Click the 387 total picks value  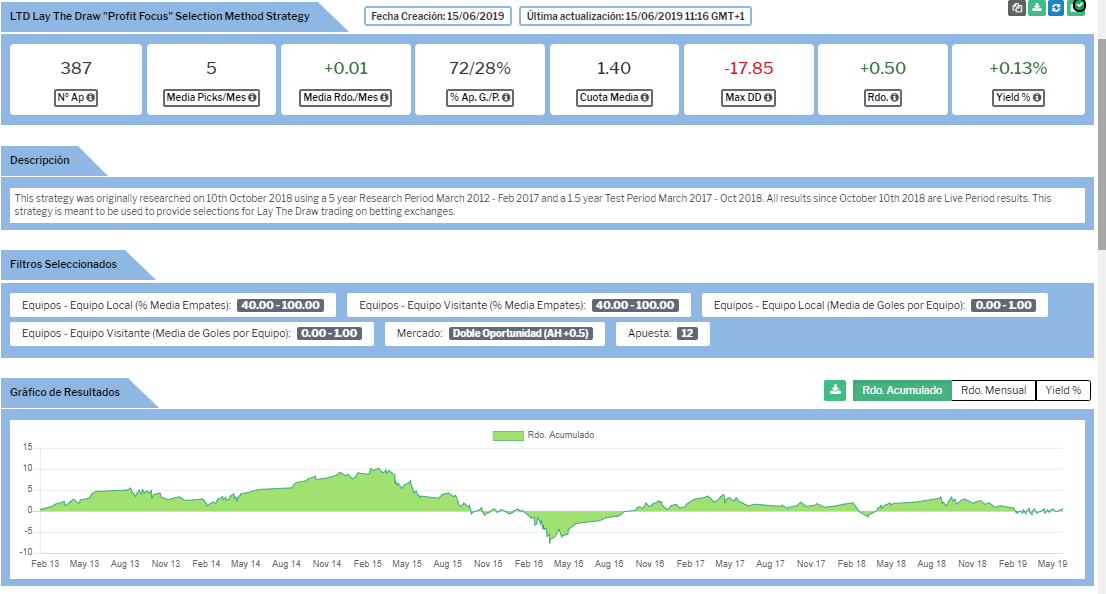[76, 68]
